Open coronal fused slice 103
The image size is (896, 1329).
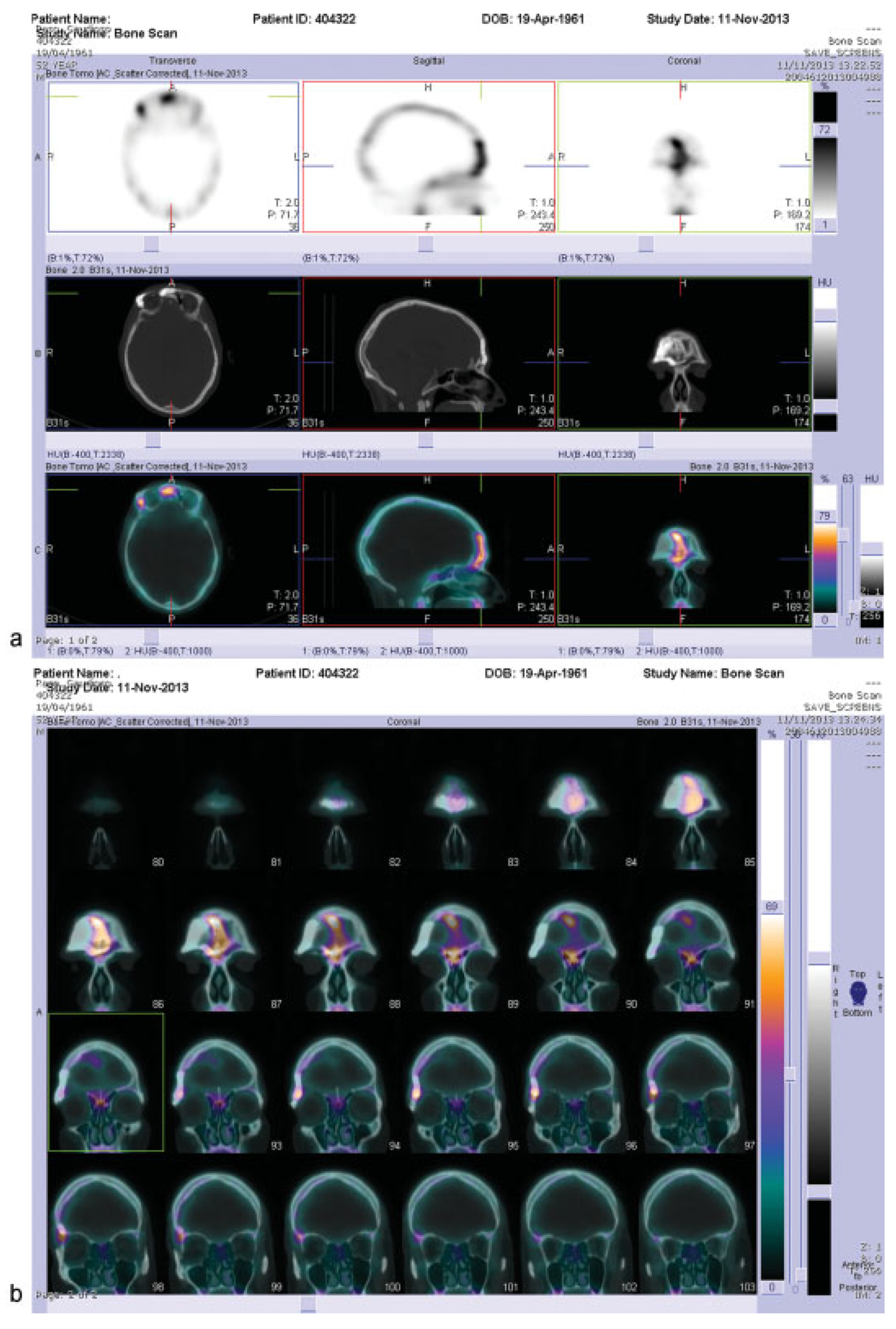point(698,1225)
